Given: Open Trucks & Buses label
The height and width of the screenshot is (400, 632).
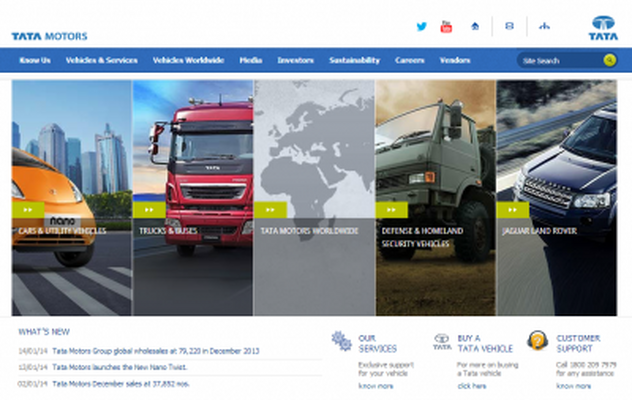Looking at the screenshot, I should click(x=168, y=231).
